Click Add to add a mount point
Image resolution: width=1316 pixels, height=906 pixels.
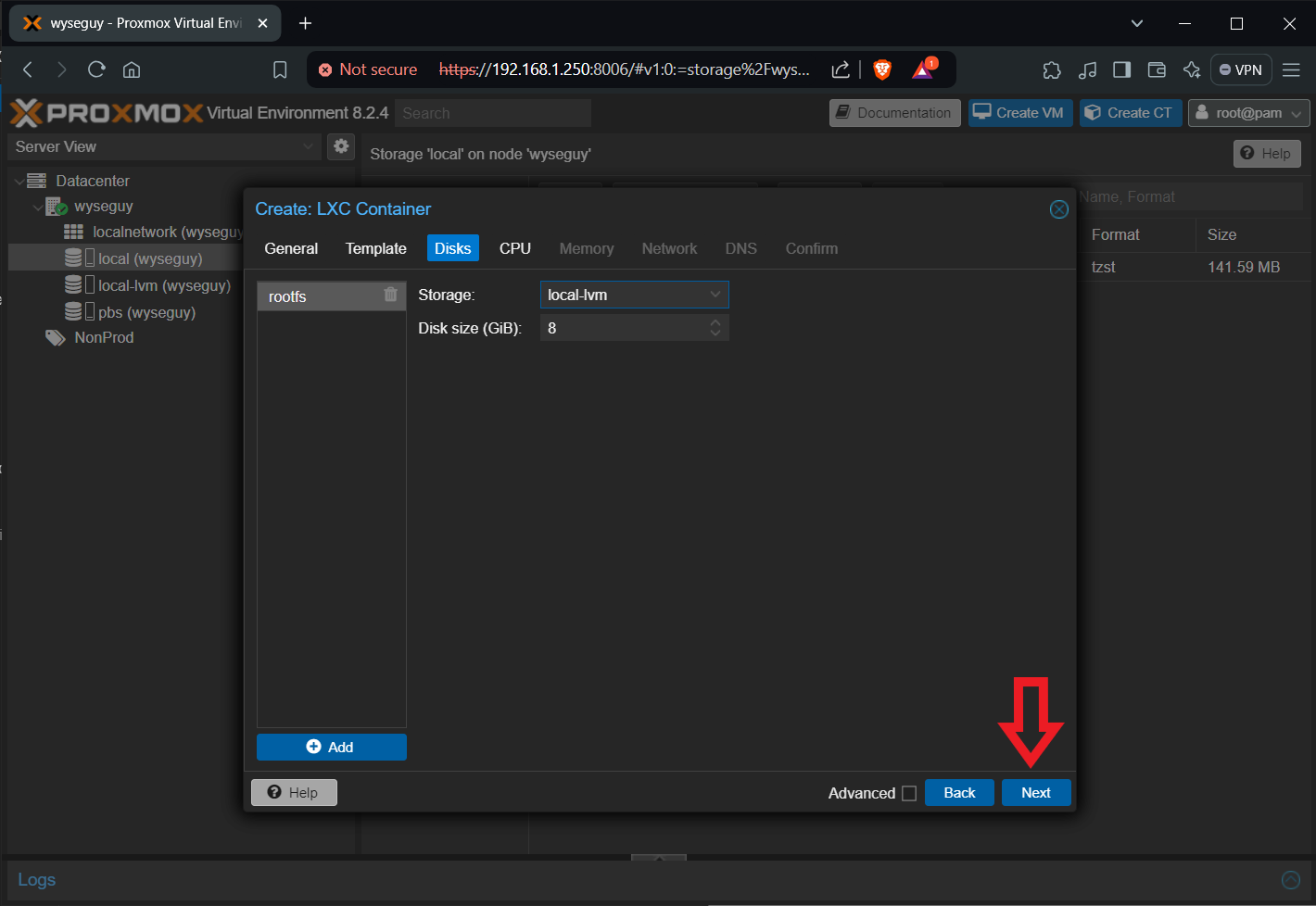point(332,747)
